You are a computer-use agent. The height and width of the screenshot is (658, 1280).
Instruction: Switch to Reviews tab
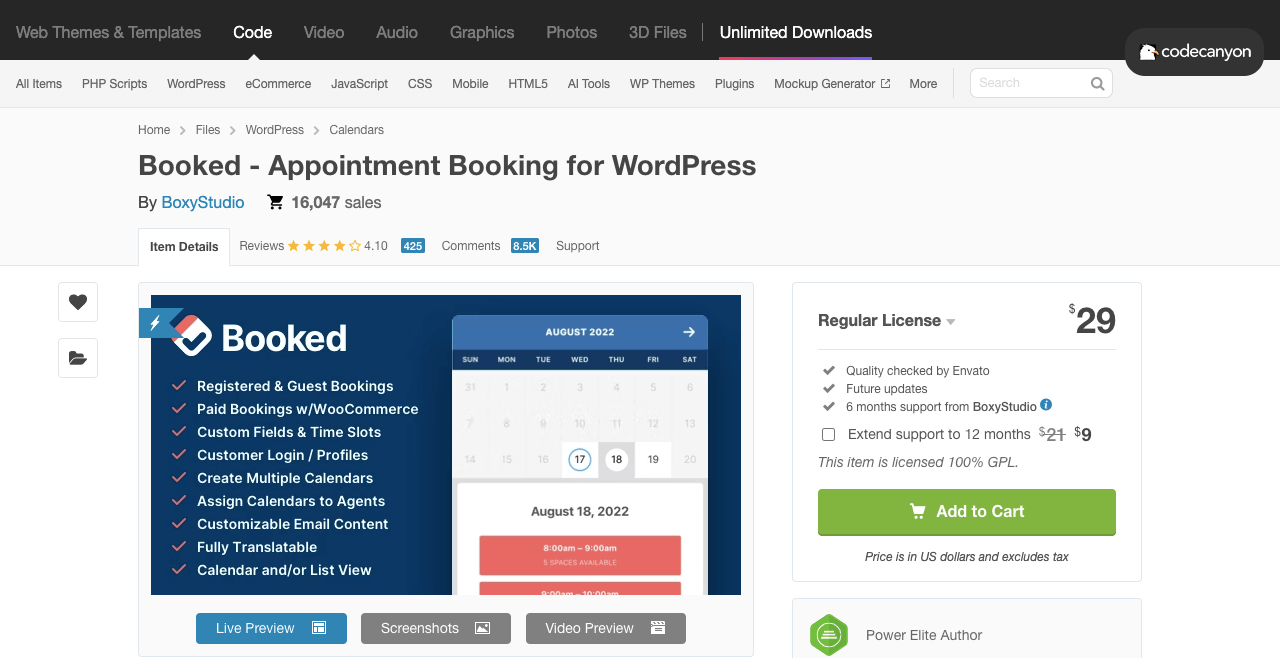262,246
